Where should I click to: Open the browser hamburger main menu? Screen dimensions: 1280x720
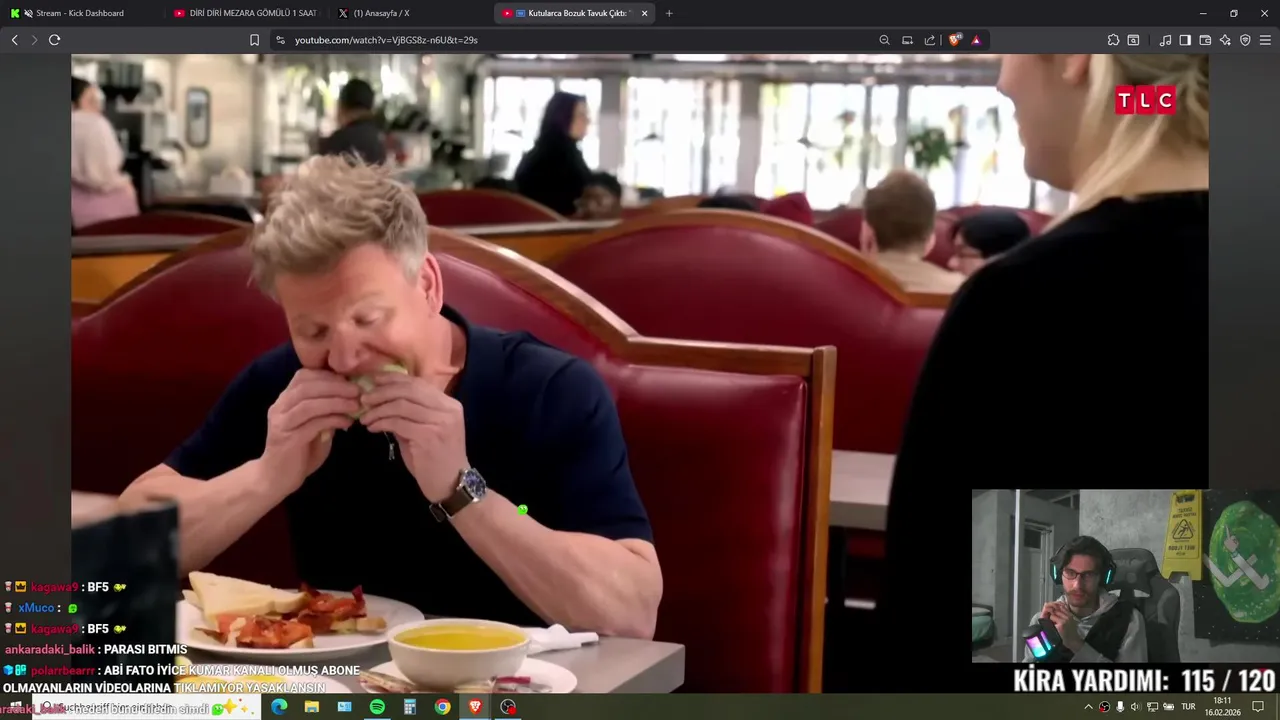pos(1266,40)
